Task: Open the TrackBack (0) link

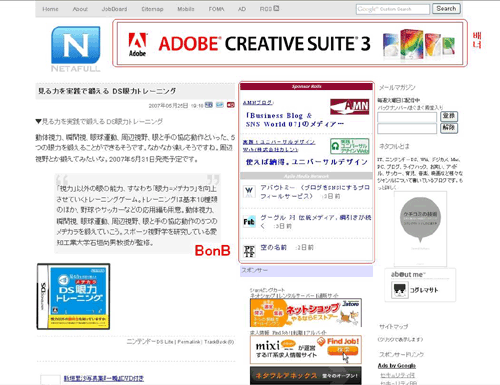Action: click(219, 342)
